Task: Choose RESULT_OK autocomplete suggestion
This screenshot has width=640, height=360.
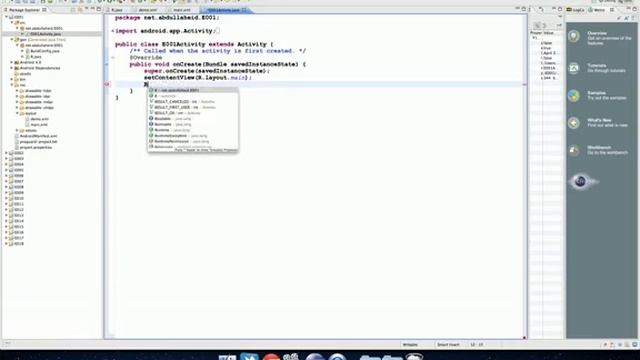Action: tap(193, 113)
